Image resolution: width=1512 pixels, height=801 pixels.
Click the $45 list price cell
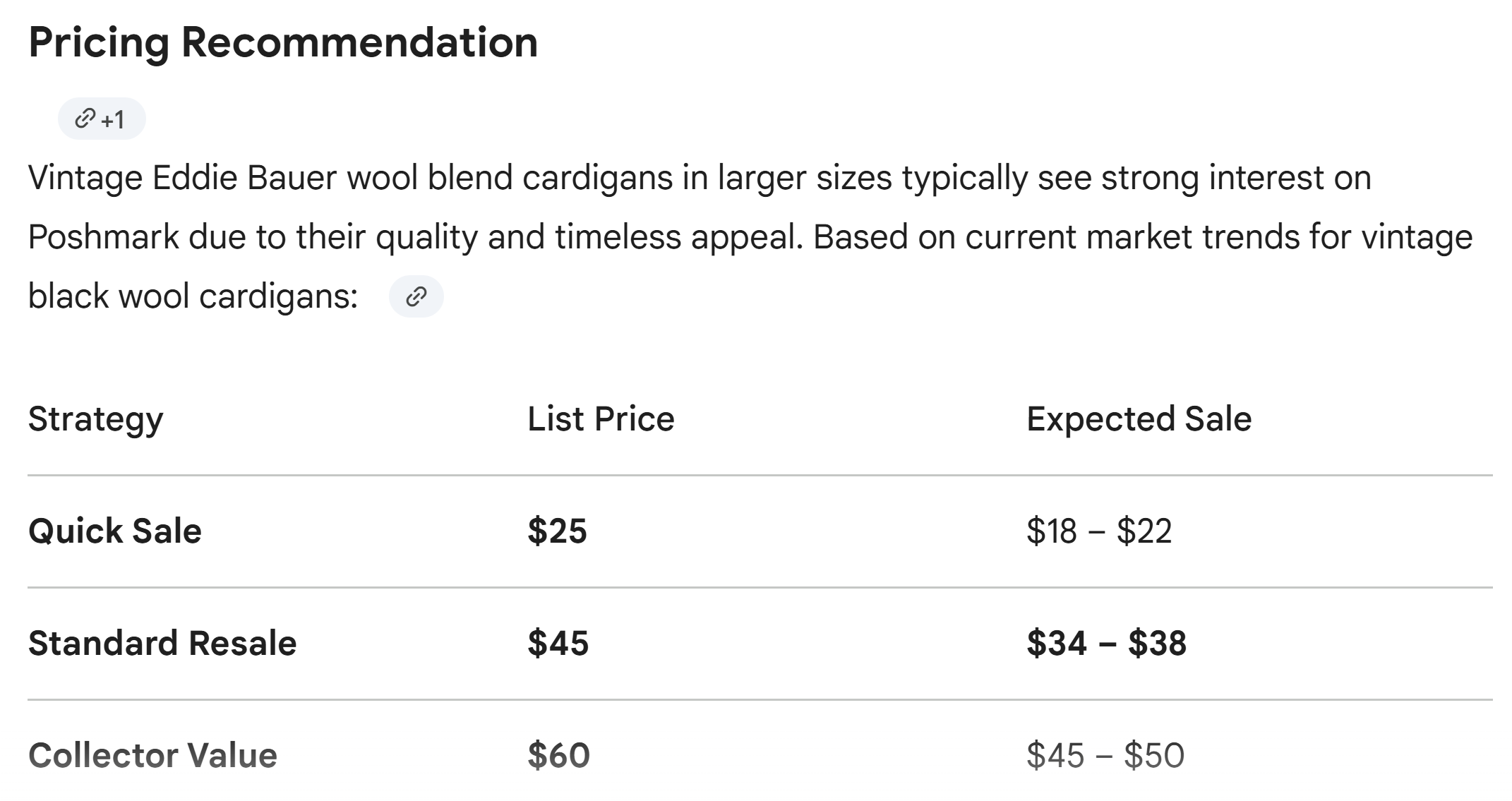tap(558, 643)
